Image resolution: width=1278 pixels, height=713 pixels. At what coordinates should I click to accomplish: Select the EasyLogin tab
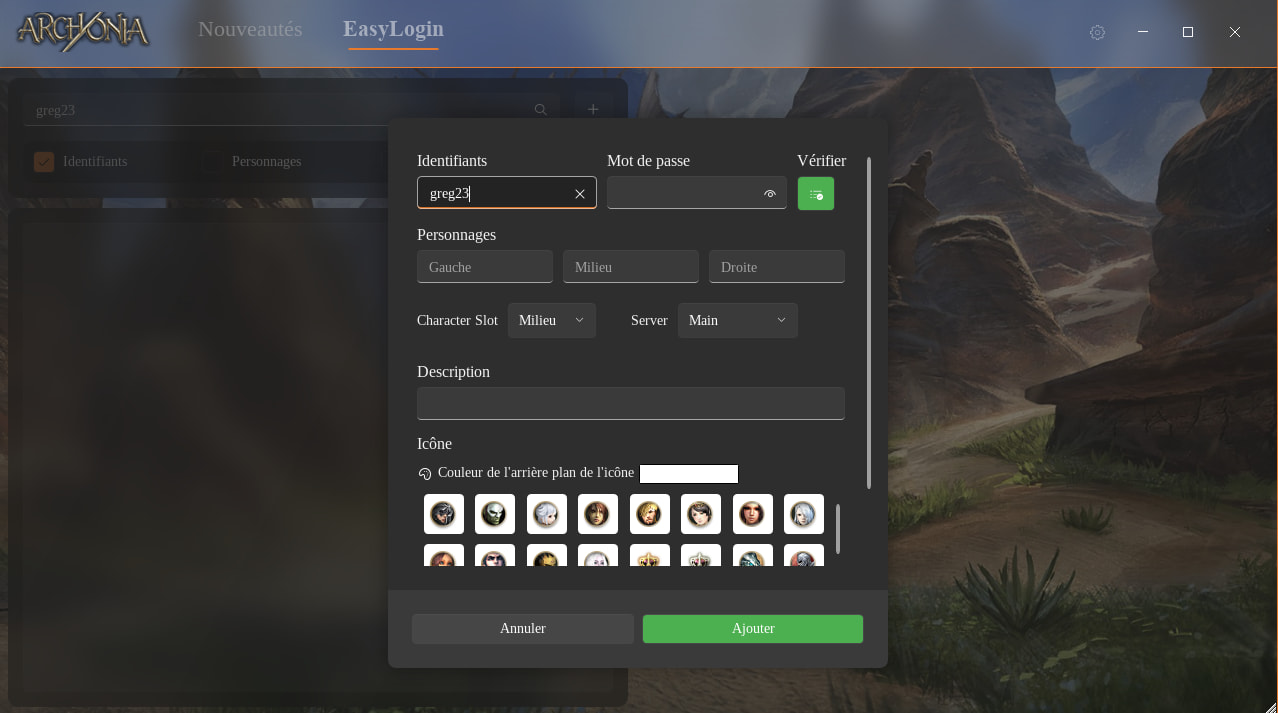pyautogui.click(x=393, y=29)
